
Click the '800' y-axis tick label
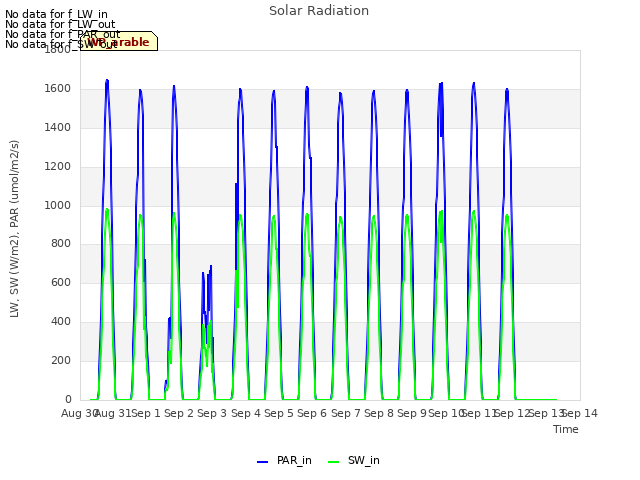click(61, 244)
